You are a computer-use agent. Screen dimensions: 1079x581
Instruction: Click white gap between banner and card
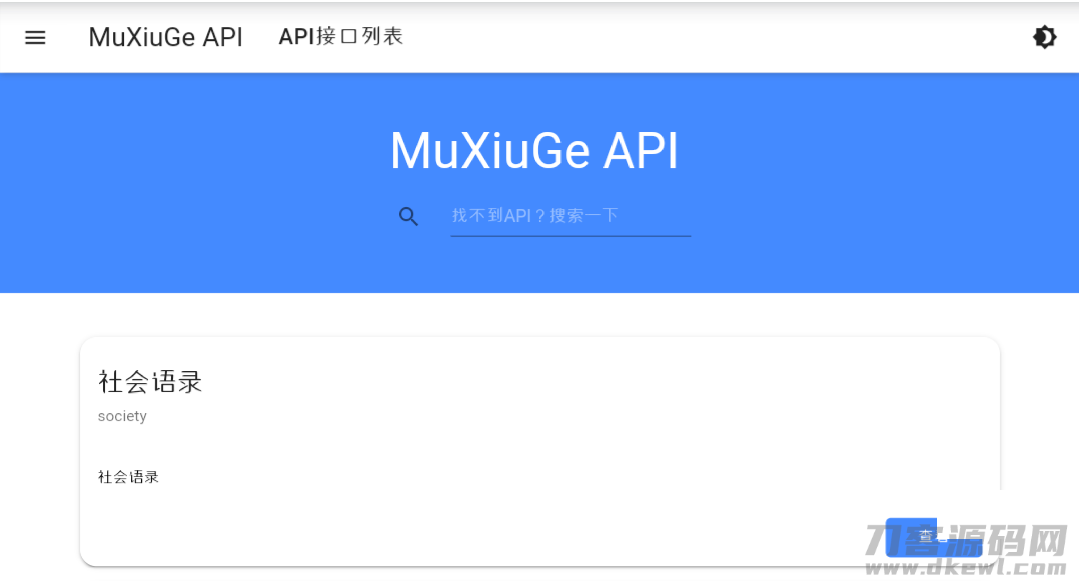(x=540, y=314)
